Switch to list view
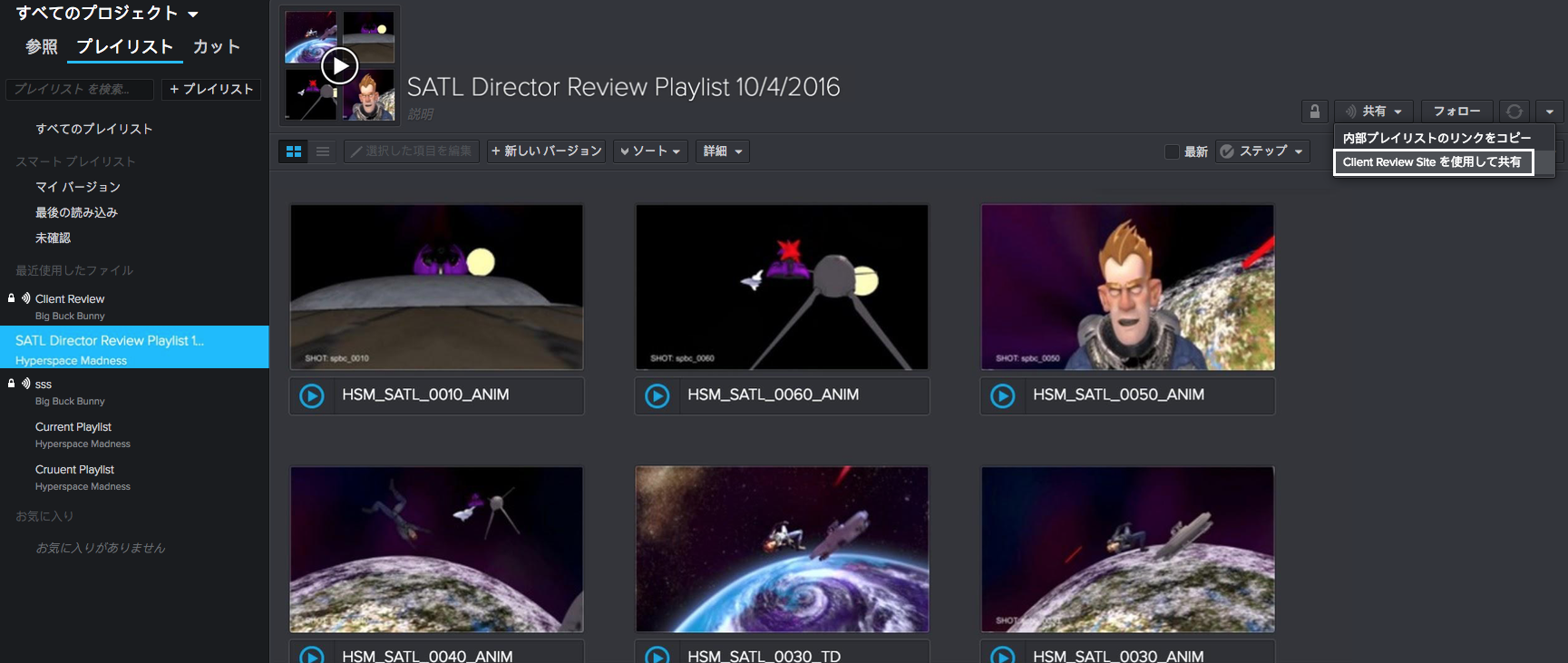The height and width of the screenshot is (663, 1568). click(323, 151)
